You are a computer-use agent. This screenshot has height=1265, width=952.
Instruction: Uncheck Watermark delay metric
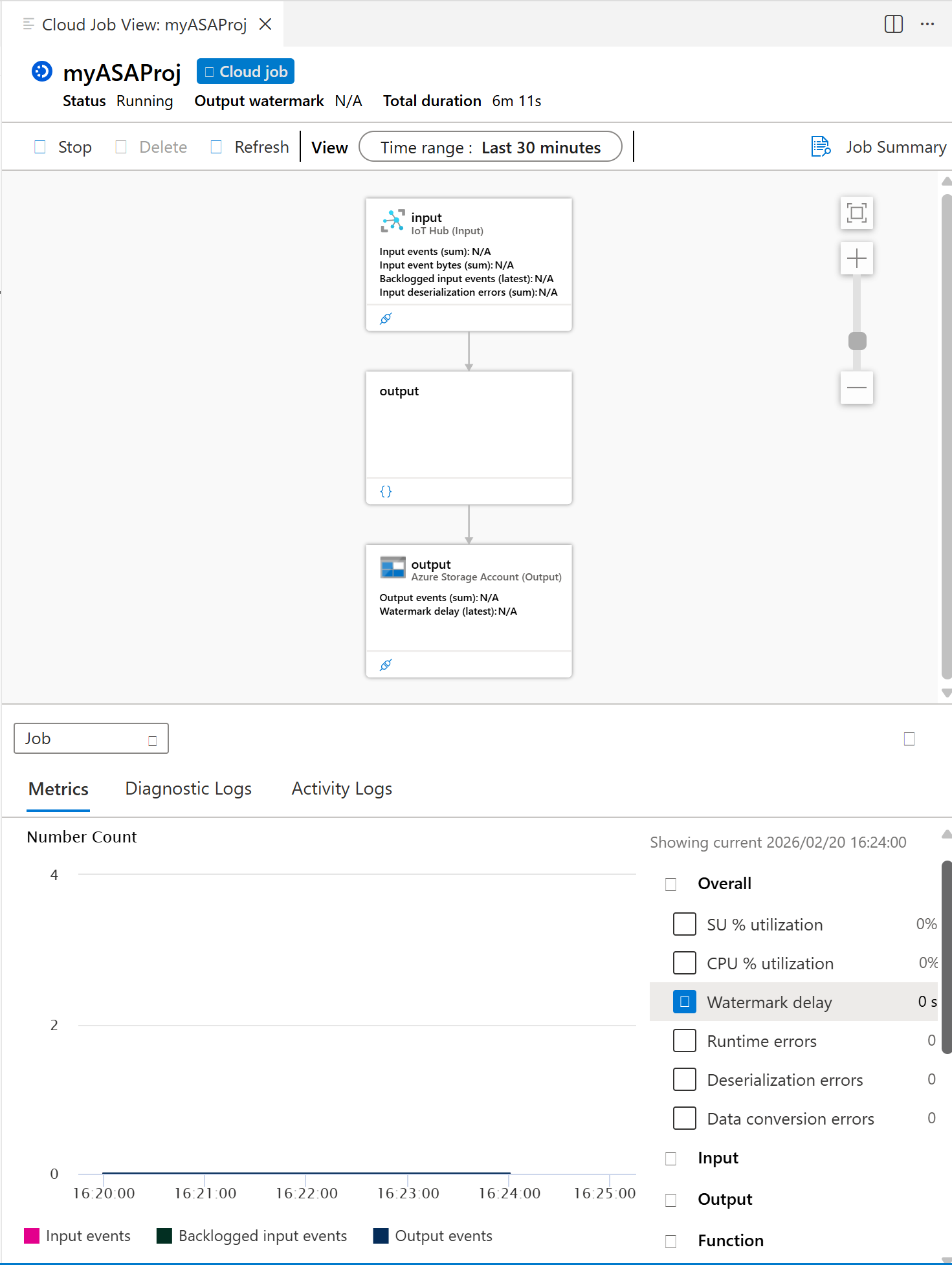[685, 1002]
